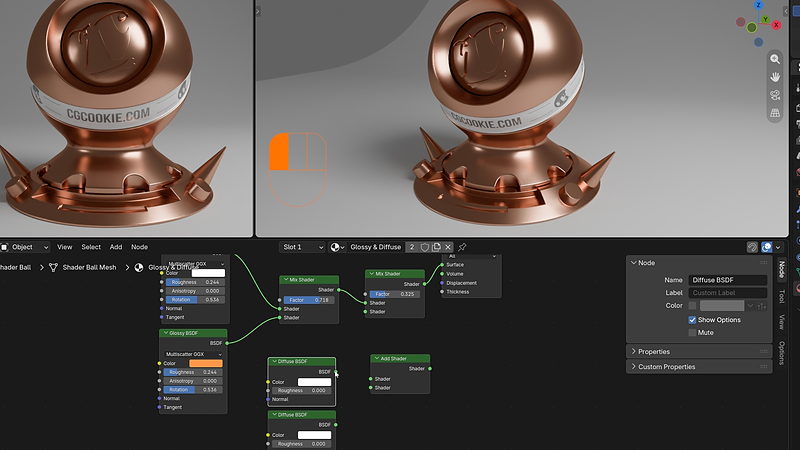Click the Factor 0.718 slider
Screen dimensions: 800x450
click(309, 300)
